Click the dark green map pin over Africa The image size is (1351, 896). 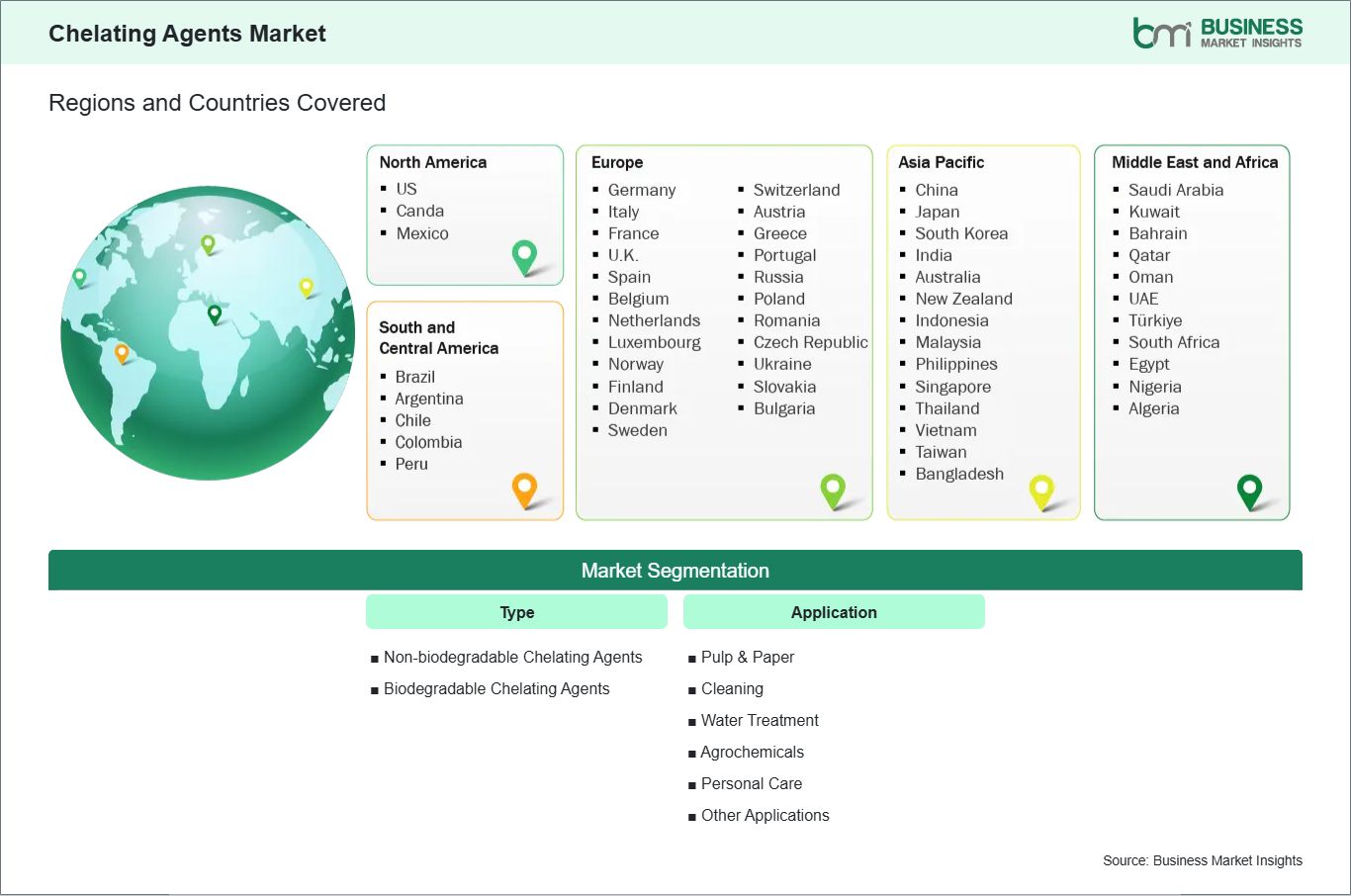pyautogui.click(x=215, y=314)
